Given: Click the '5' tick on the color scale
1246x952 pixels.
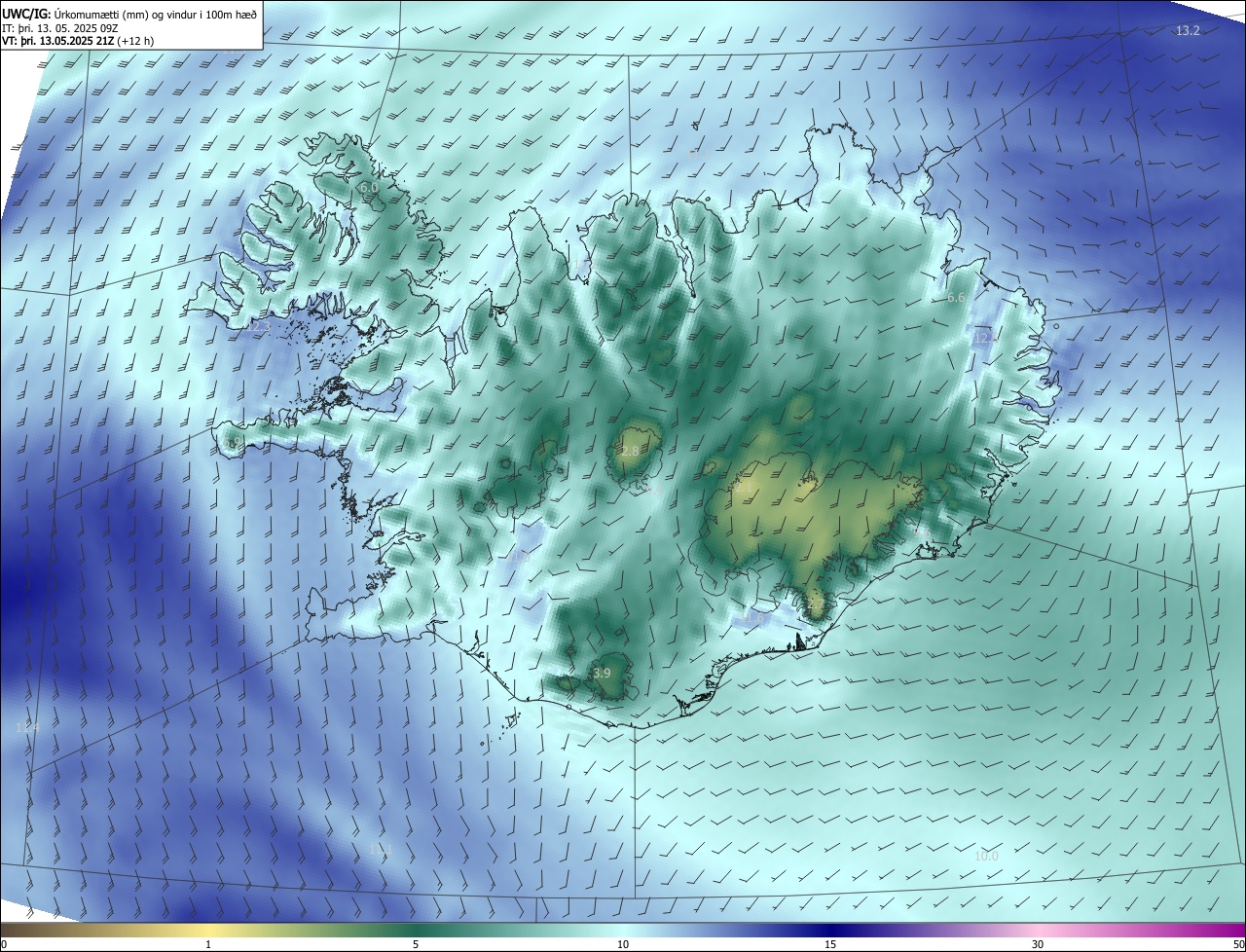Looking at the screenshot, I should [416, 945].
